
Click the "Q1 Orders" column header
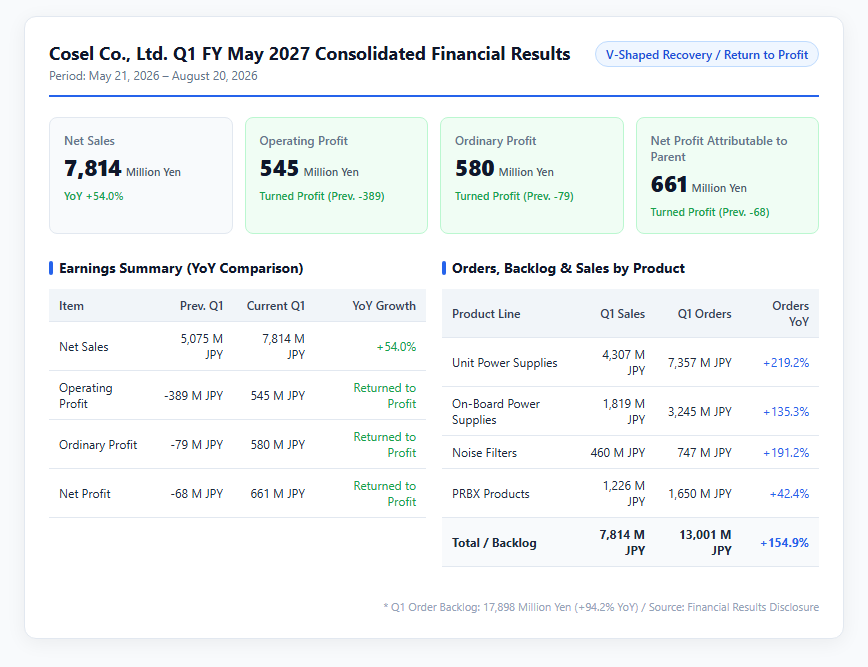(704, 314)
